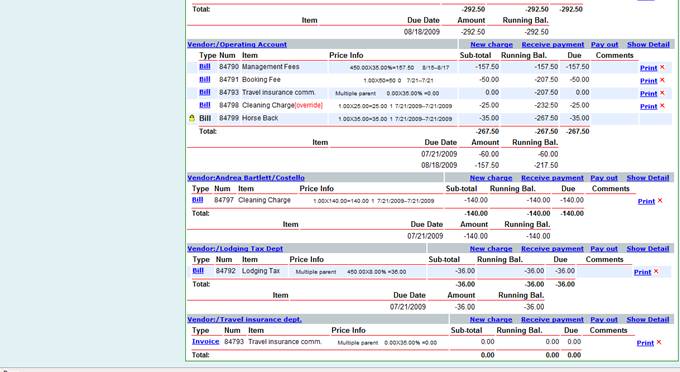Click Pay out for Lodging Tax Dept
Screen dimensions: 680x372
point(604,248)
